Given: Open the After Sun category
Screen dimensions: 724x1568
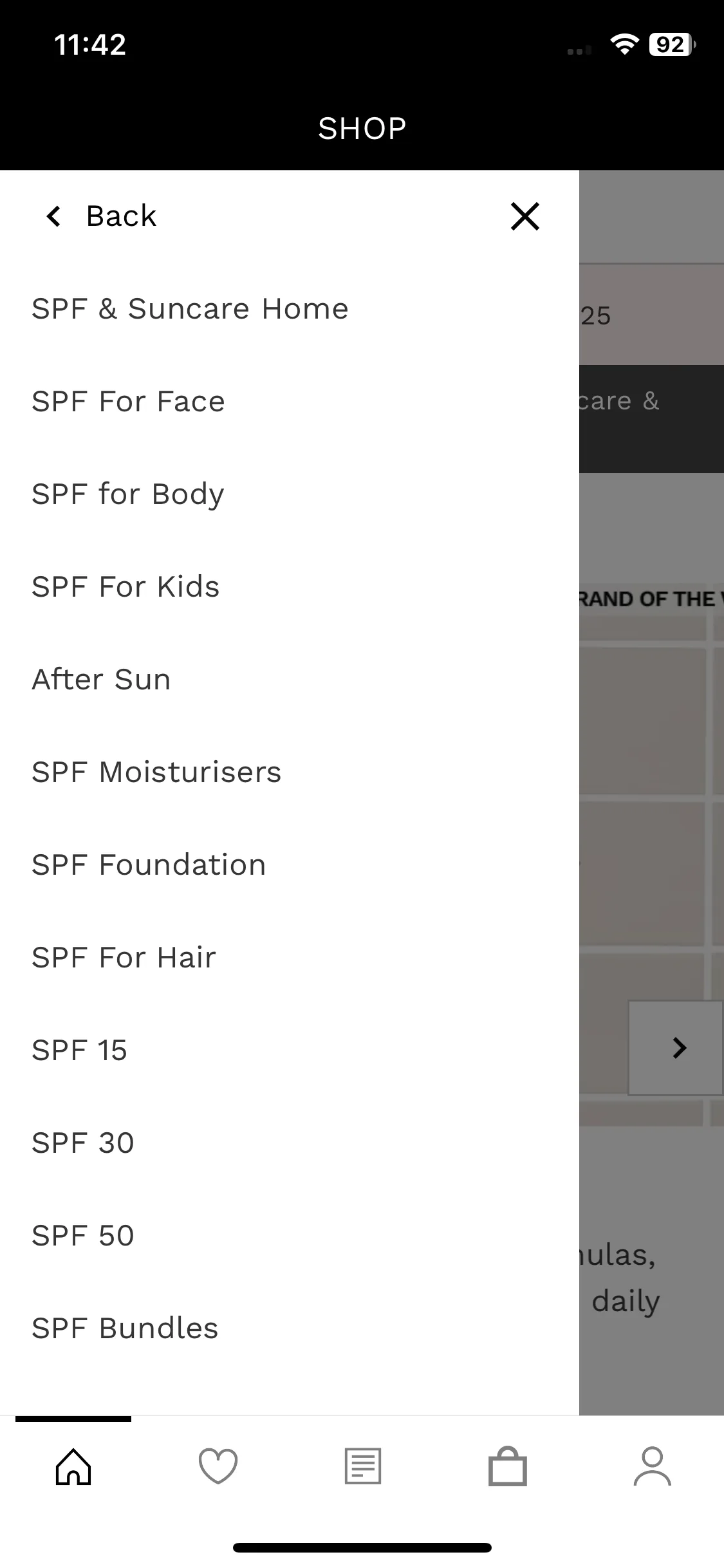Looking at the screenshot, I should pyautogui.click(x=101, y=680).
